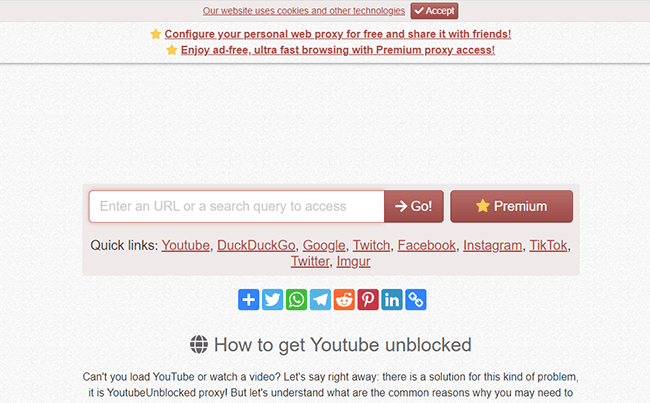Share the page via Twitter icon
650x403 pixels.
pyautogui.click(x=272, y=299)
